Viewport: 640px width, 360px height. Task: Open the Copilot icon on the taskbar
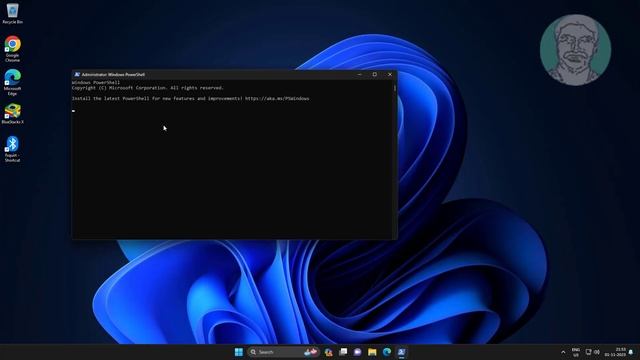(x=329, y=352)
